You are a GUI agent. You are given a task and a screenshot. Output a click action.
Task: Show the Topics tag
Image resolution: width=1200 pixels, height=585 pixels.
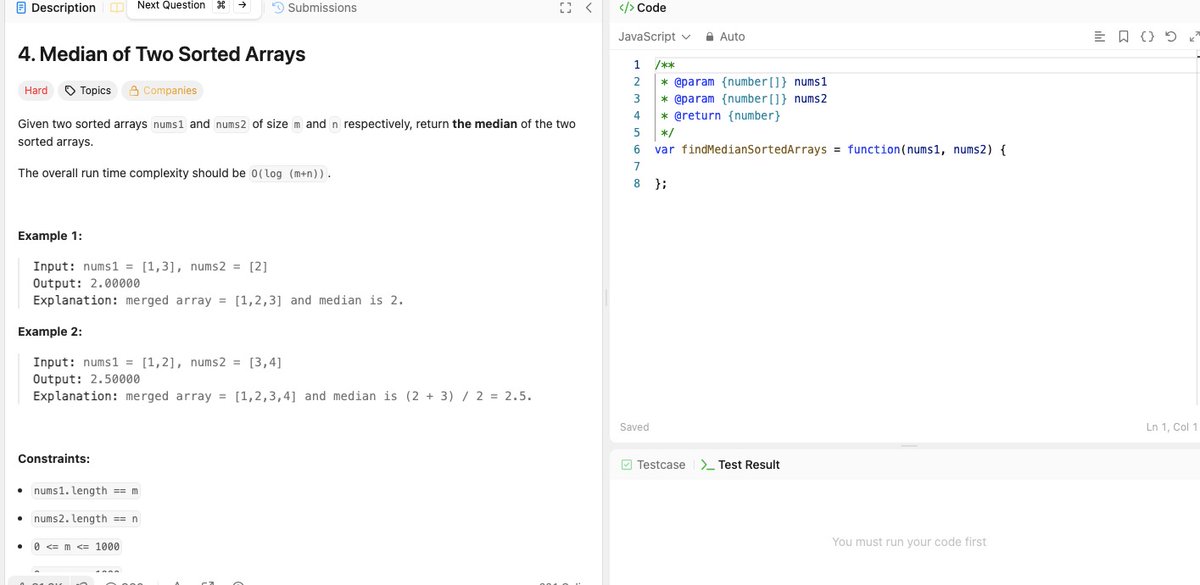click(87, 91)
